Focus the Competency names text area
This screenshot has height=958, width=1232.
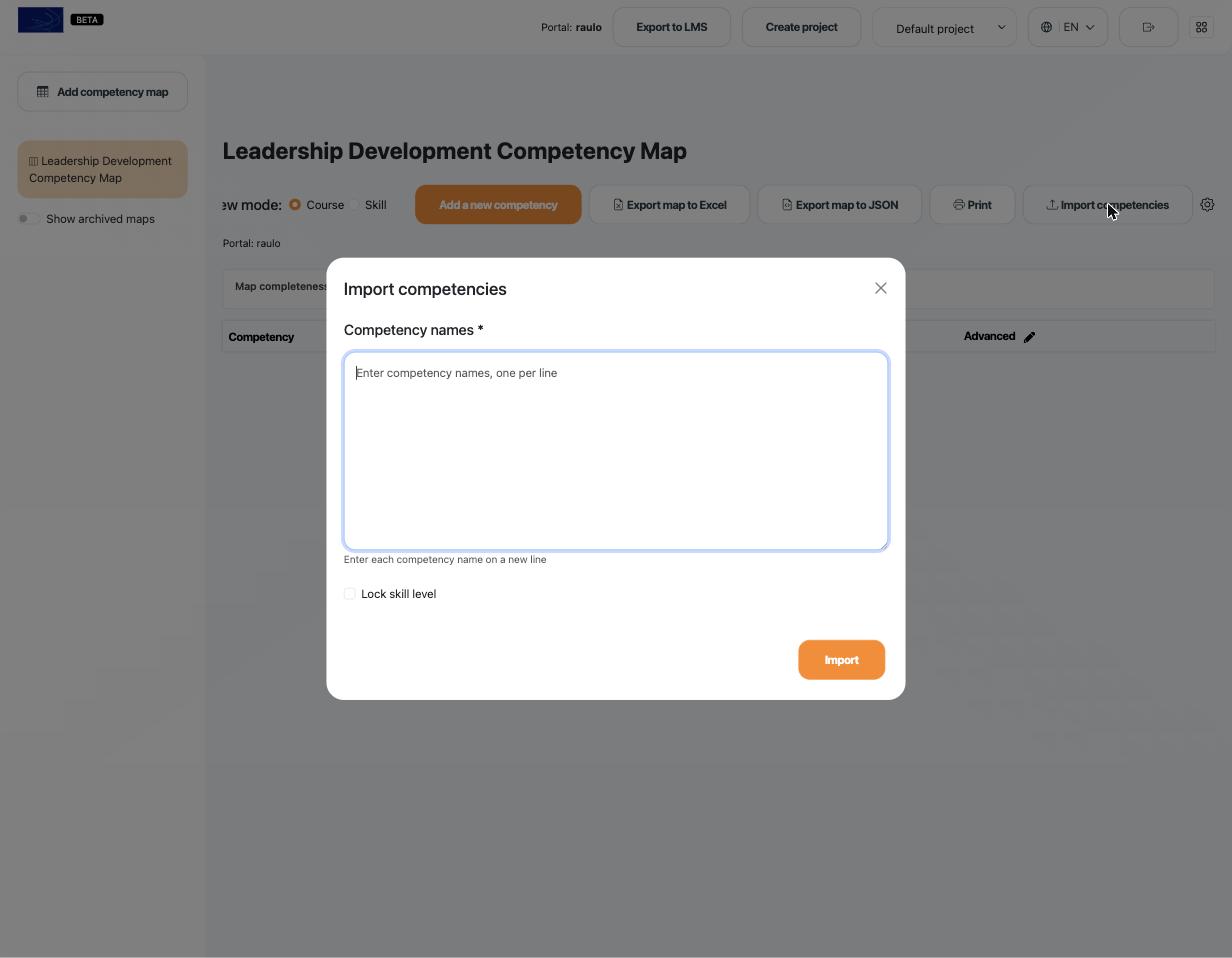click(x=616, y=451)
